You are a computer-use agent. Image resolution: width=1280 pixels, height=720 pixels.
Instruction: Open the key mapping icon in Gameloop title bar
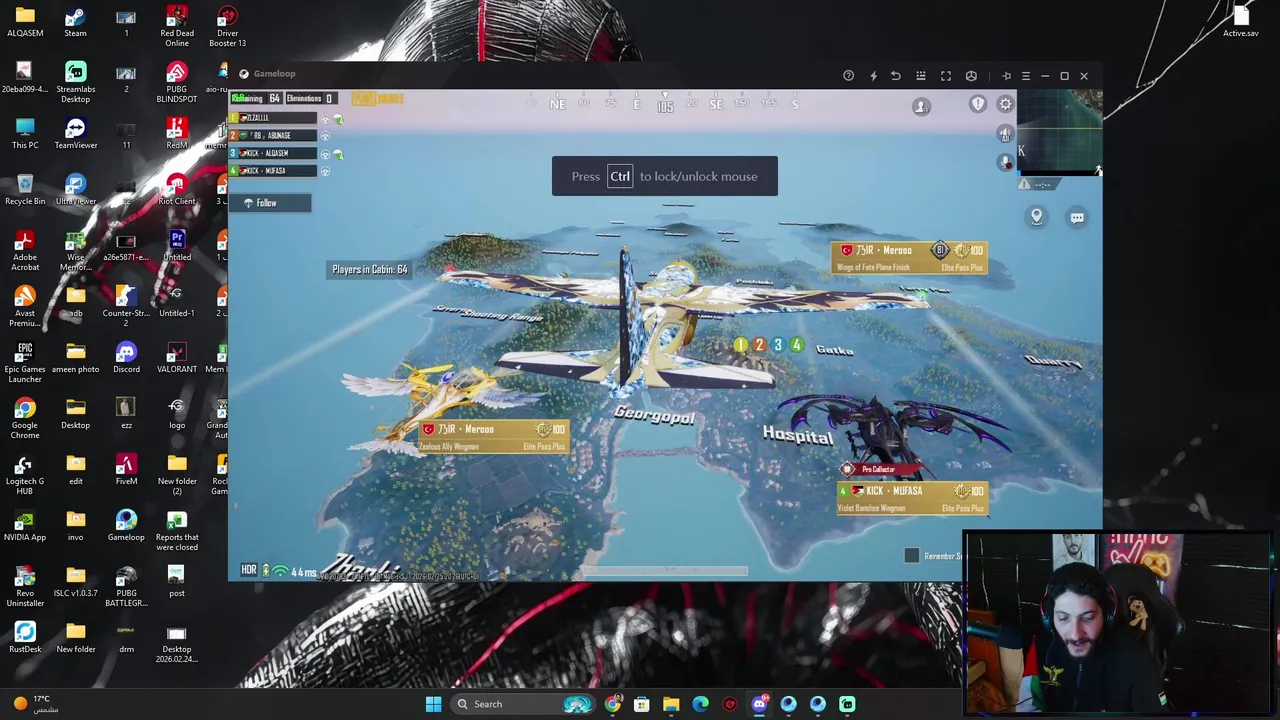[921, 76]
